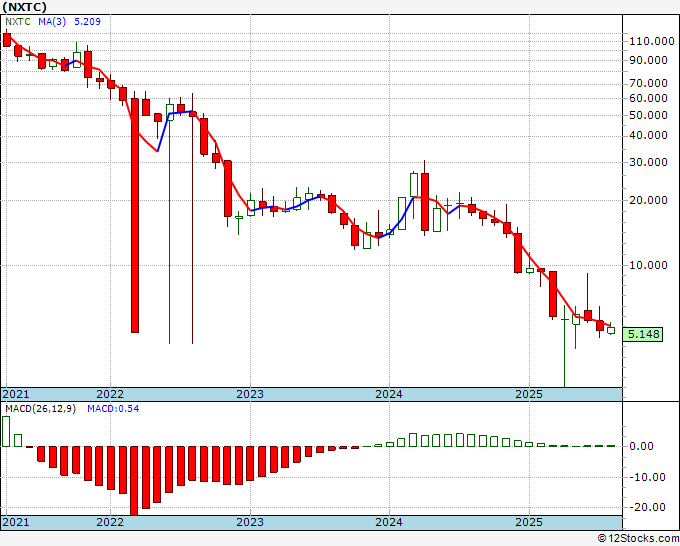
Task: Click the 30.000 price axis label
Action: point(648,162)
